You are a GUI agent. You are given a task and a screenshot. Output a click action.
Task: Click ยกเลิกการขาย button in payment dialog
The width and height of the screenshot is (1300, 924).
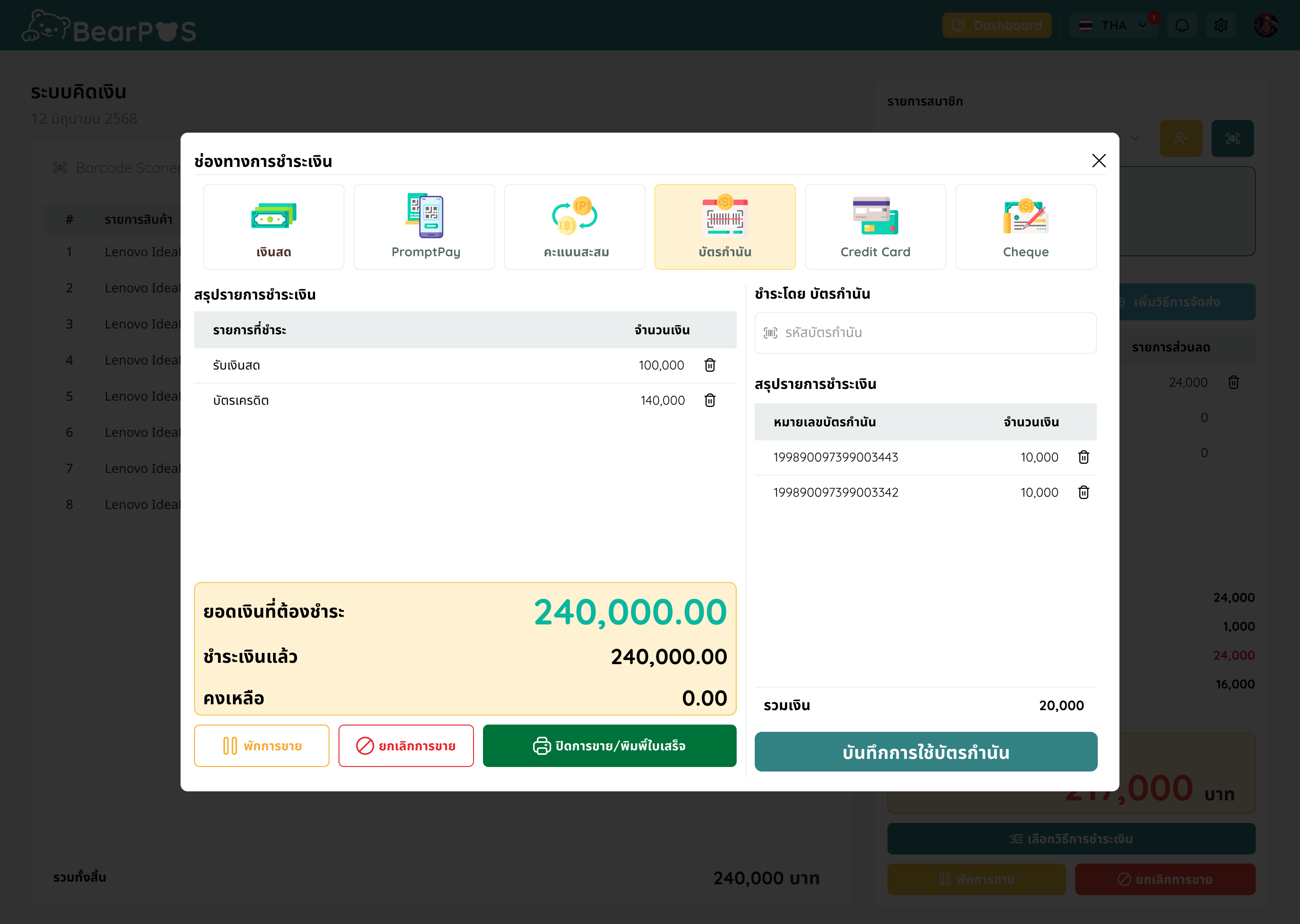point(406,745)
